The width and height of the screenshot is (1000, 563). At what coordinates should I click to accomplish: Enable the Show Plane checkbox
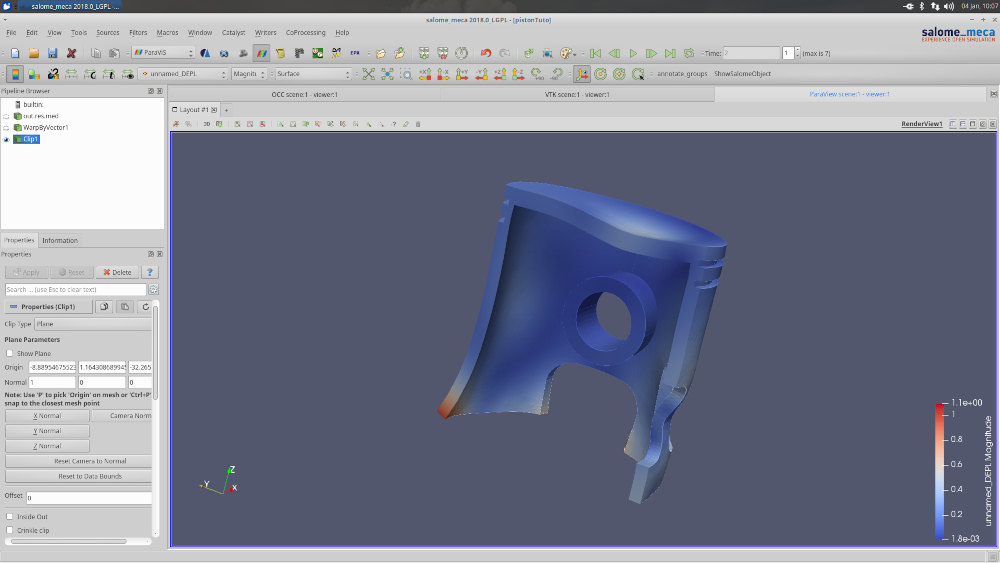tap(10, 353)
